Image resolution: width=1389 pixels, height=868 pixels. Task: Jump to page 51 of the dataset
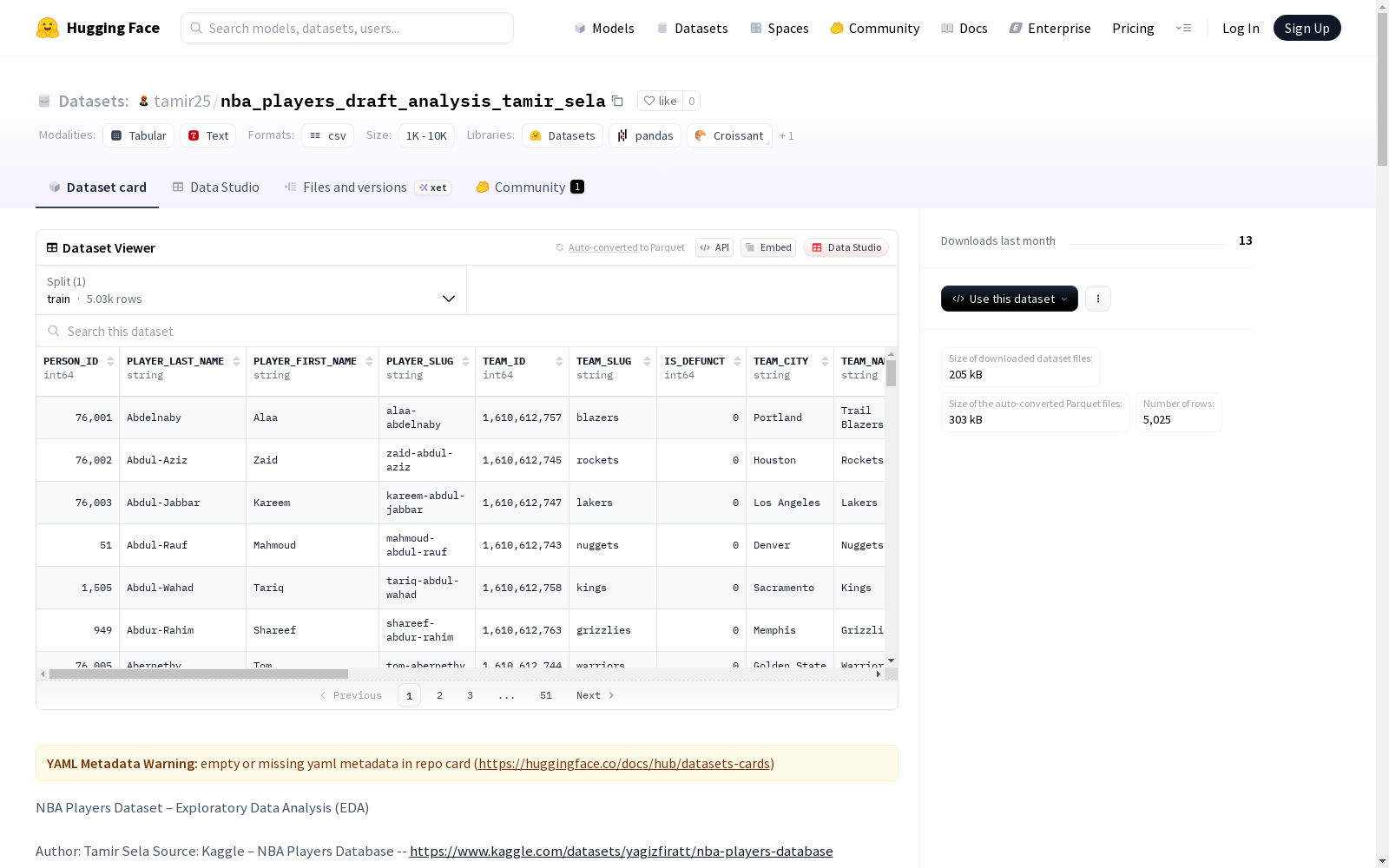tap(546, 695)
